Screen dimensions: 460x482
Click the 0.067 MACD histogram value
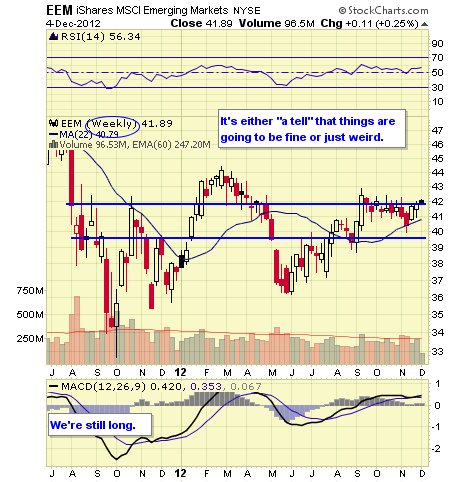point(246,387)
